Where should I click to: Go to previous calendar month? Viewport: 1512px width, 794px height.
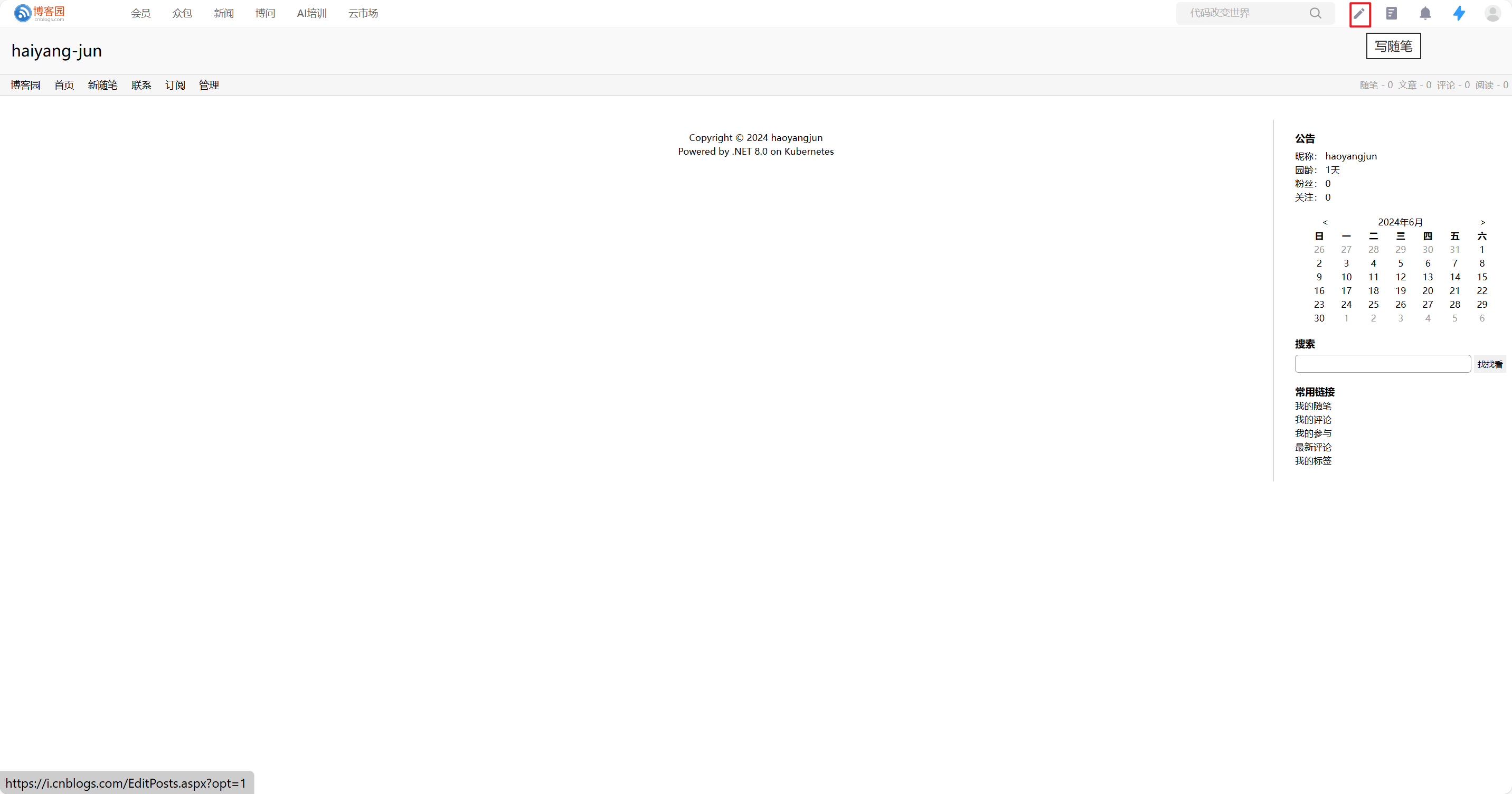1325,222
